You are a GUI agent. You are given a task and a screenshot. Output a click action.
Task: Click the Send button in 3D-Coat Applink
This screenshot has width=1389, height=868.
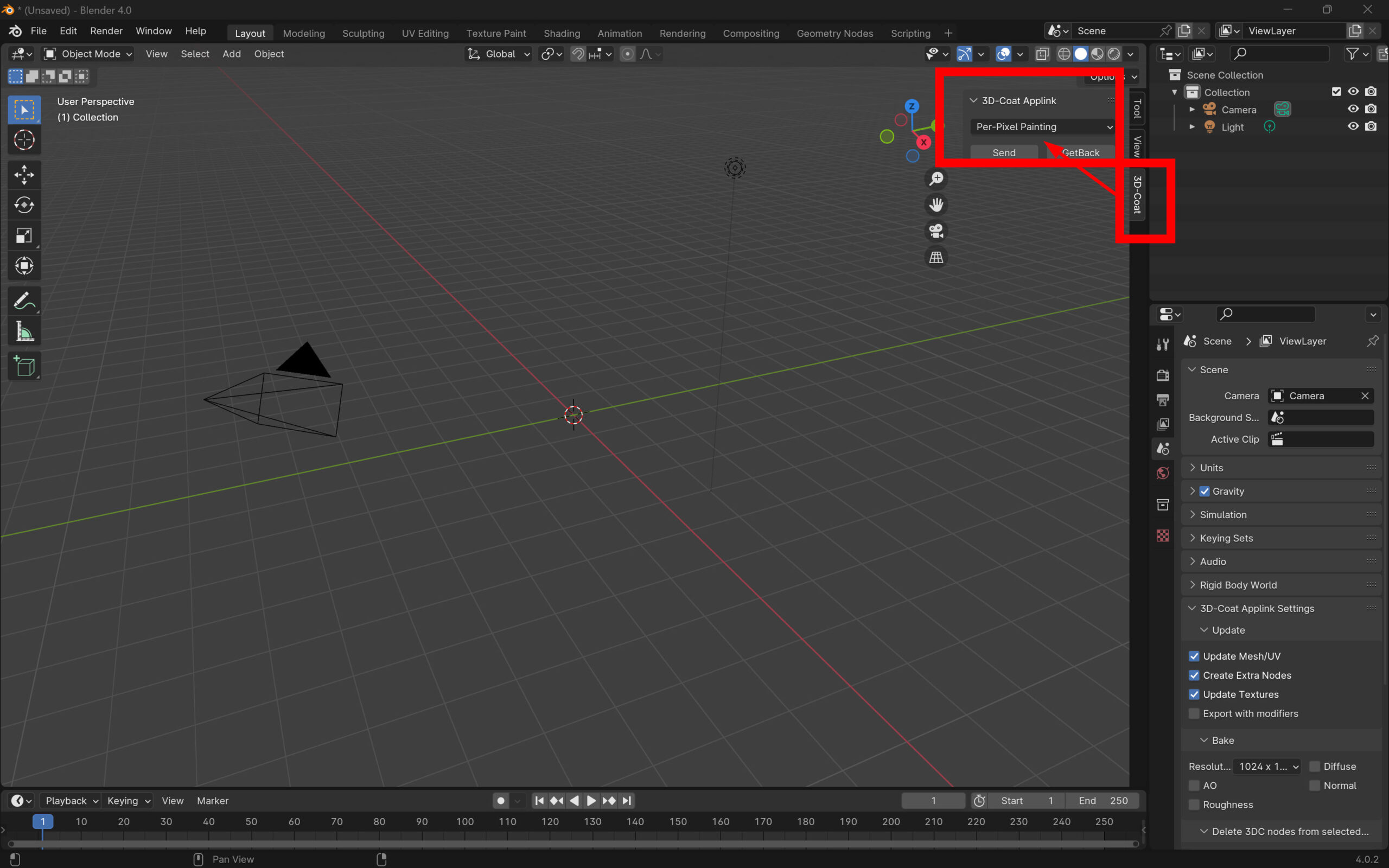(1004, 152)
